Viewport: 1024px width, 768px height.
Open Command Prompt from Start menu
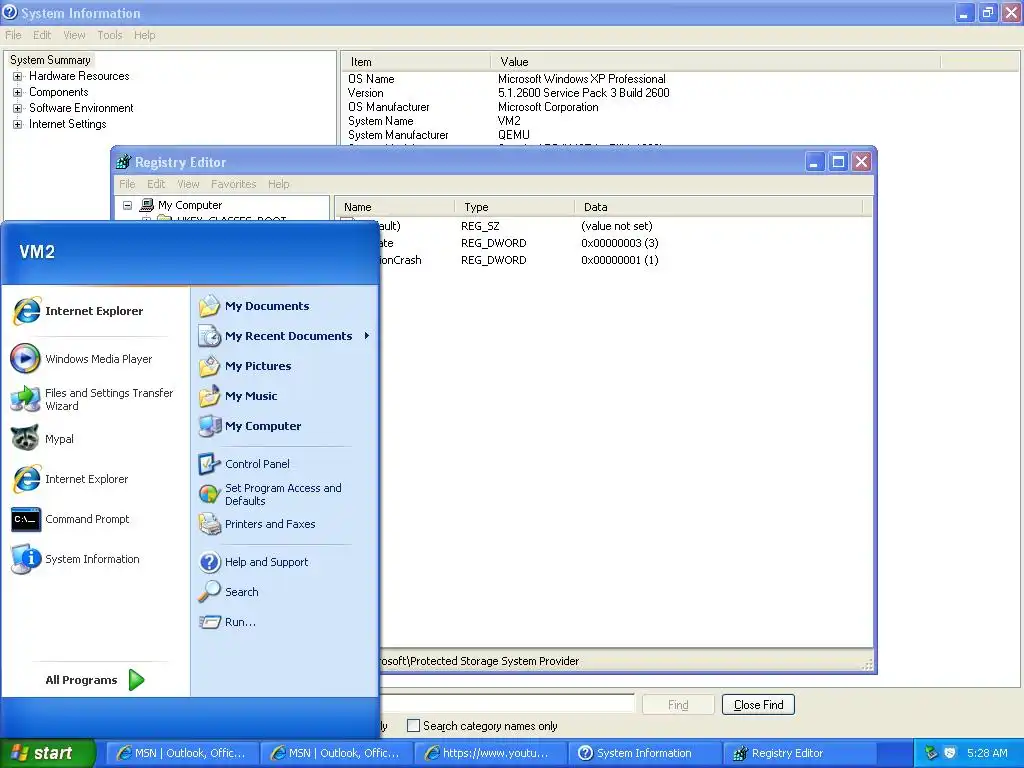point(71,519)
